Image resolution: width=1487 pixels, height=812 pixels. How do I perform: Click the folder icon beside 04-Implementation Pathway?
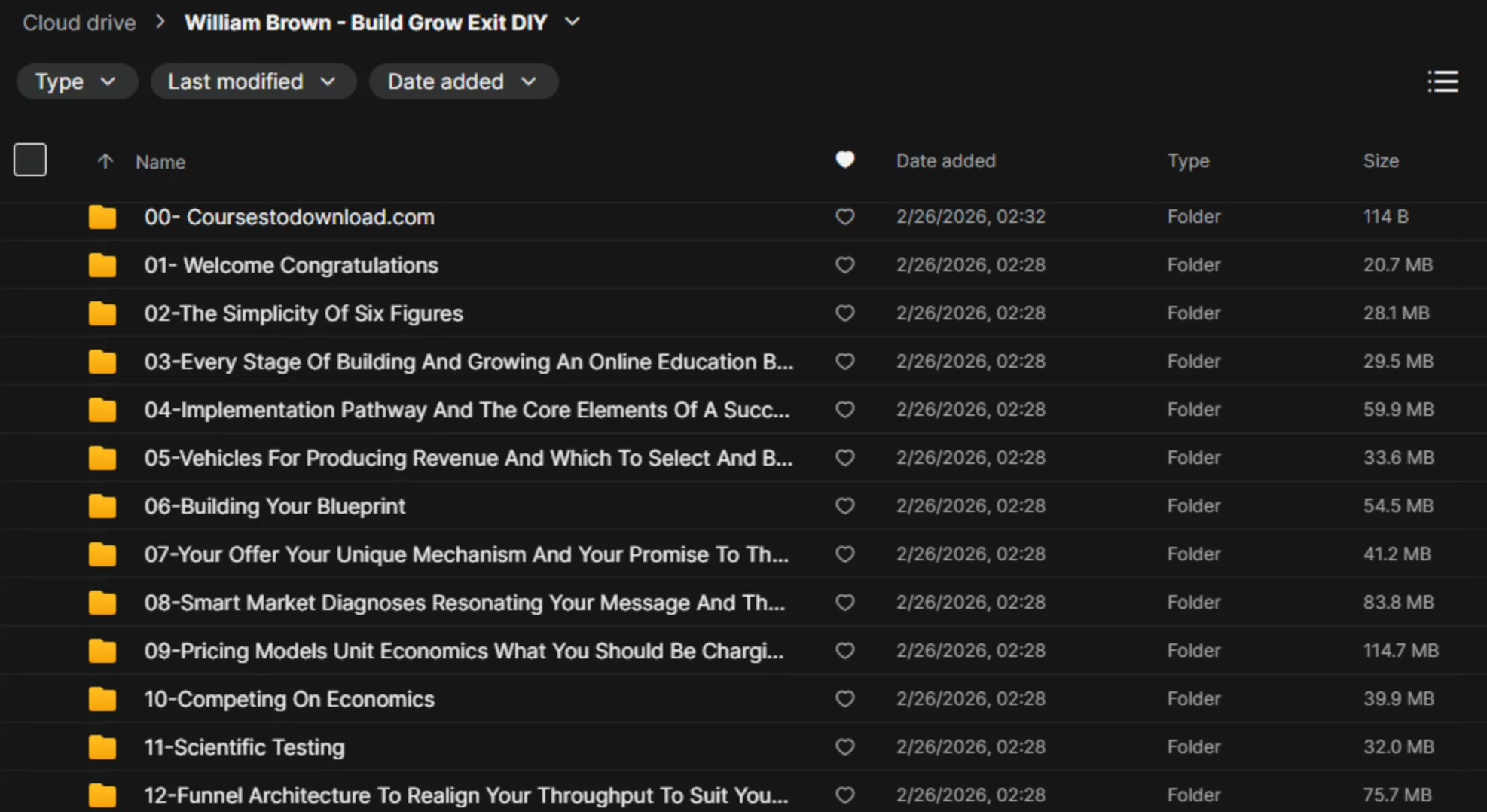click(102, 410)
